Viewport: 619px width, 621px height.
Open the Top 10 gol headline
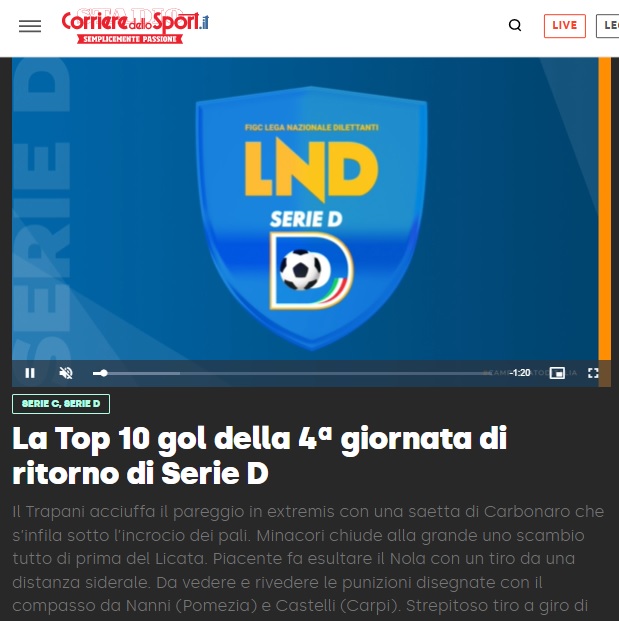(x=260, y=455)
